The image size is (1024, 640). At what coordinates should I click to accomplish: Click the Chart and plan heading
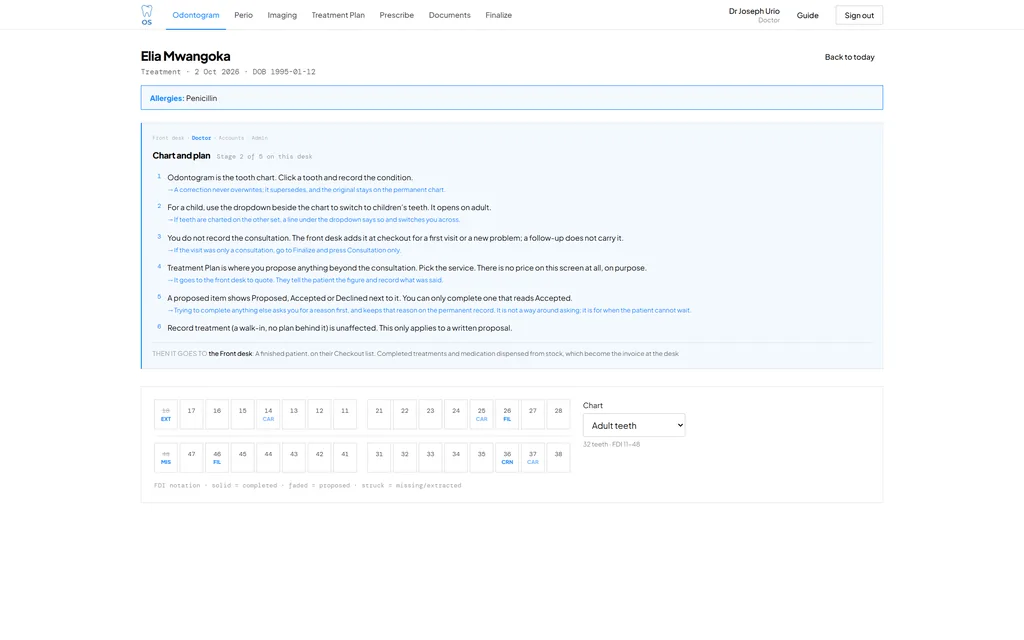point(182,155)
